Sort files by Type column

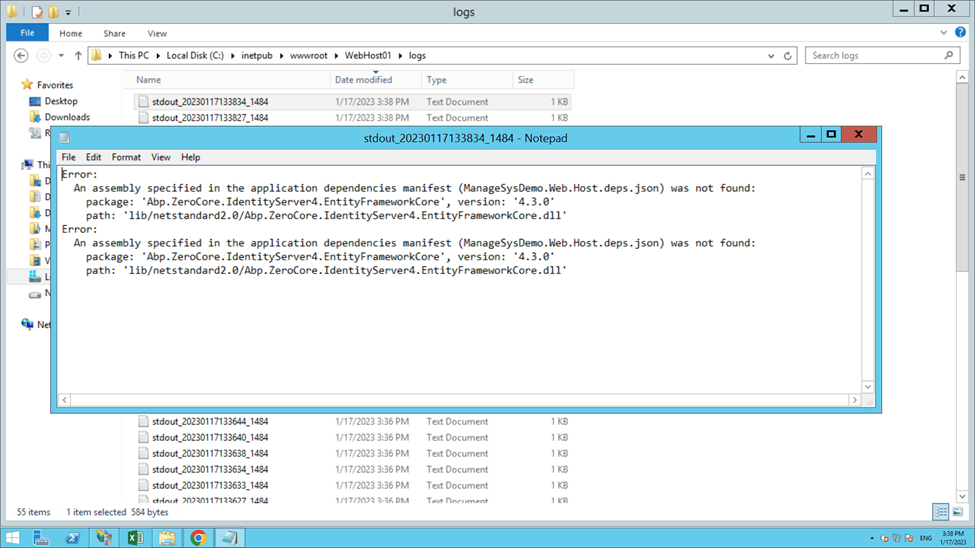tap(467, 80)
